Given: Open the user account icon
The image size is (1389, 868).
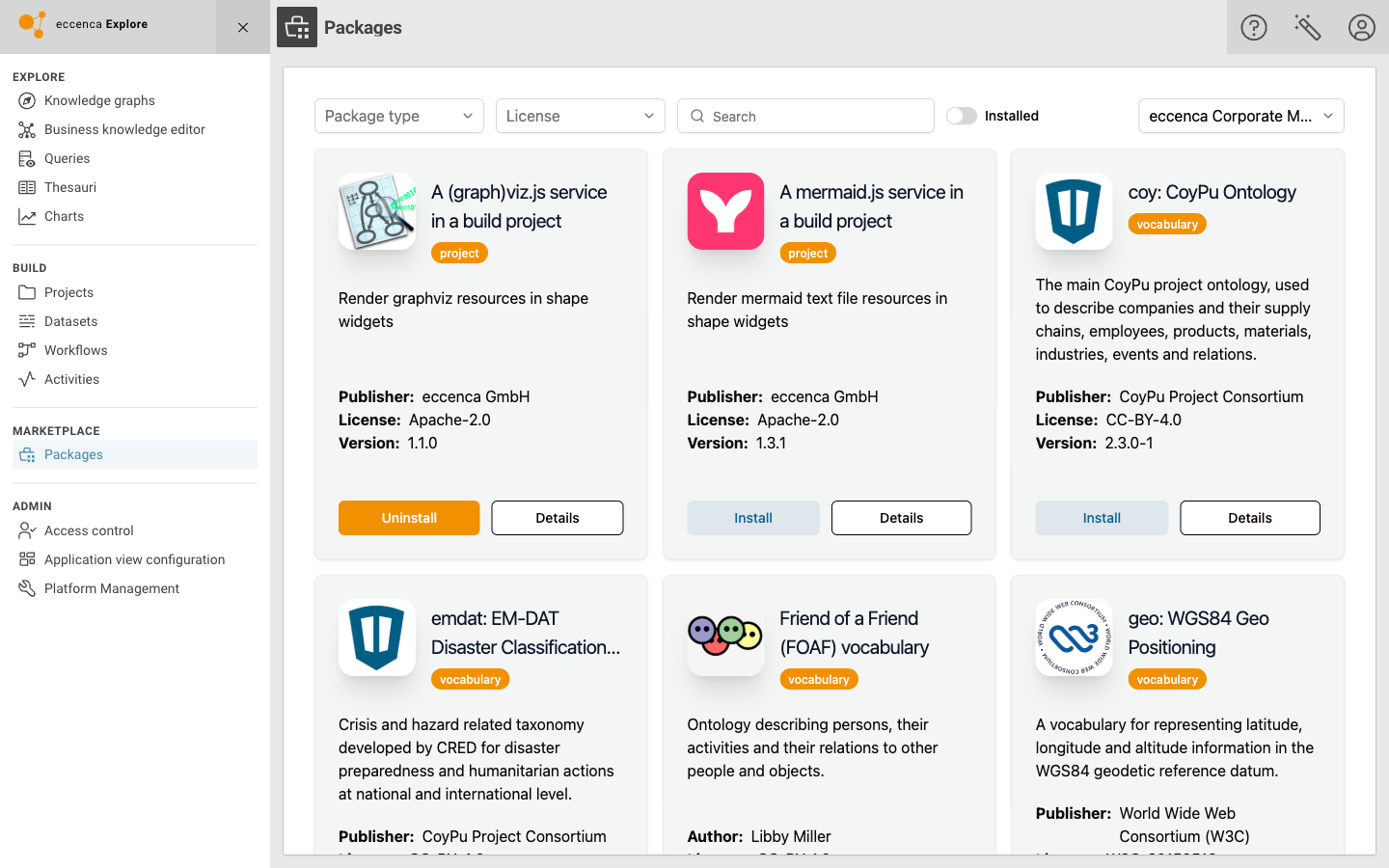Looking at the screenshot, I should click(1362, 27).
